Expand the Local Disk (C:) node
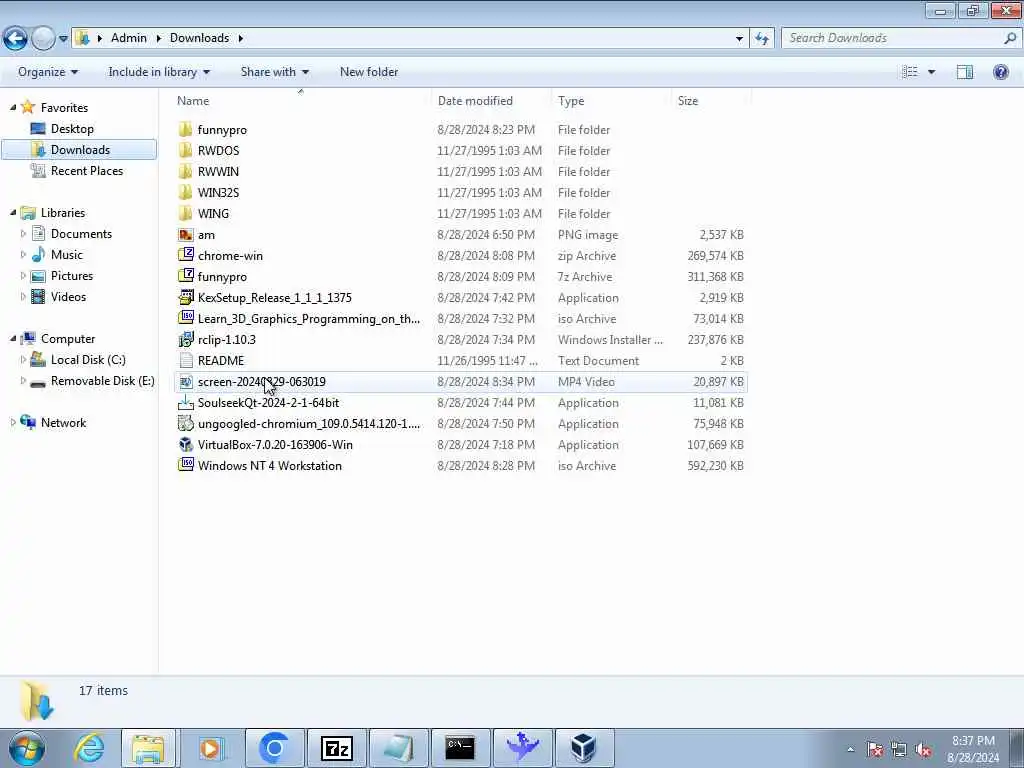1024x768 pixels. [23, 360]
